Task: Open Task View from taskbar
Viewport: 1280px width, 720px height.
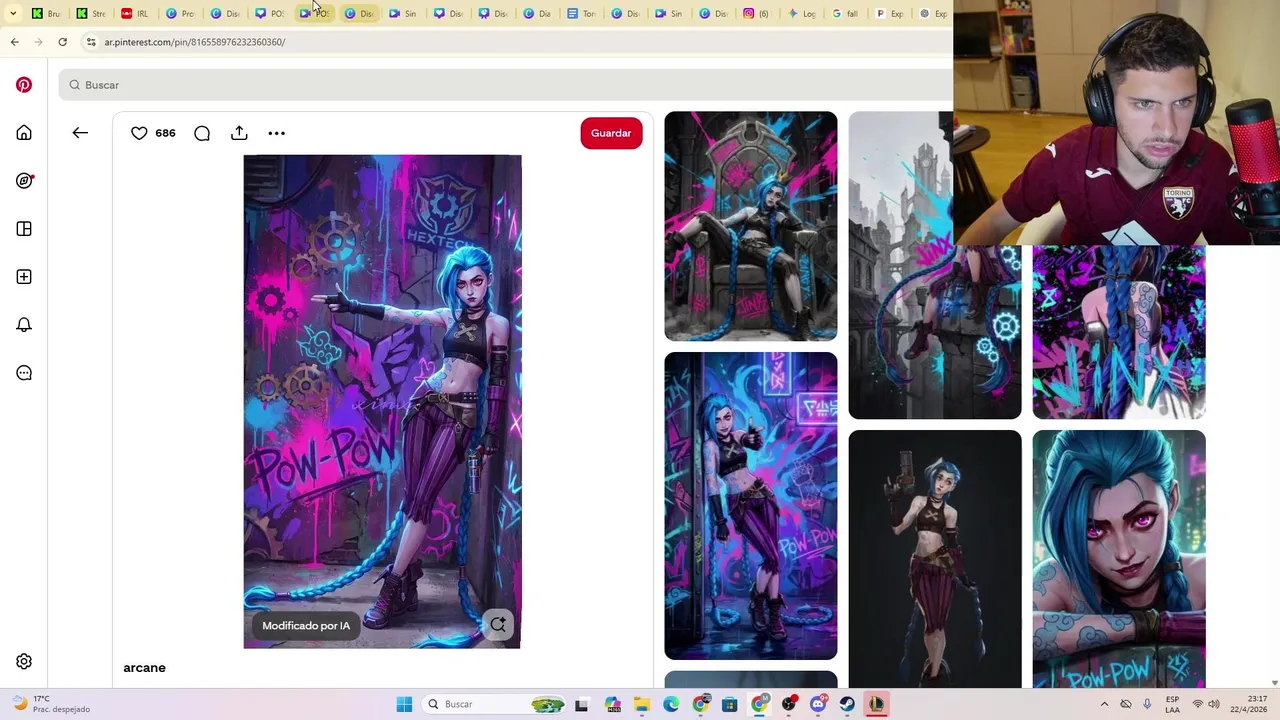Action: click(581, 704)
